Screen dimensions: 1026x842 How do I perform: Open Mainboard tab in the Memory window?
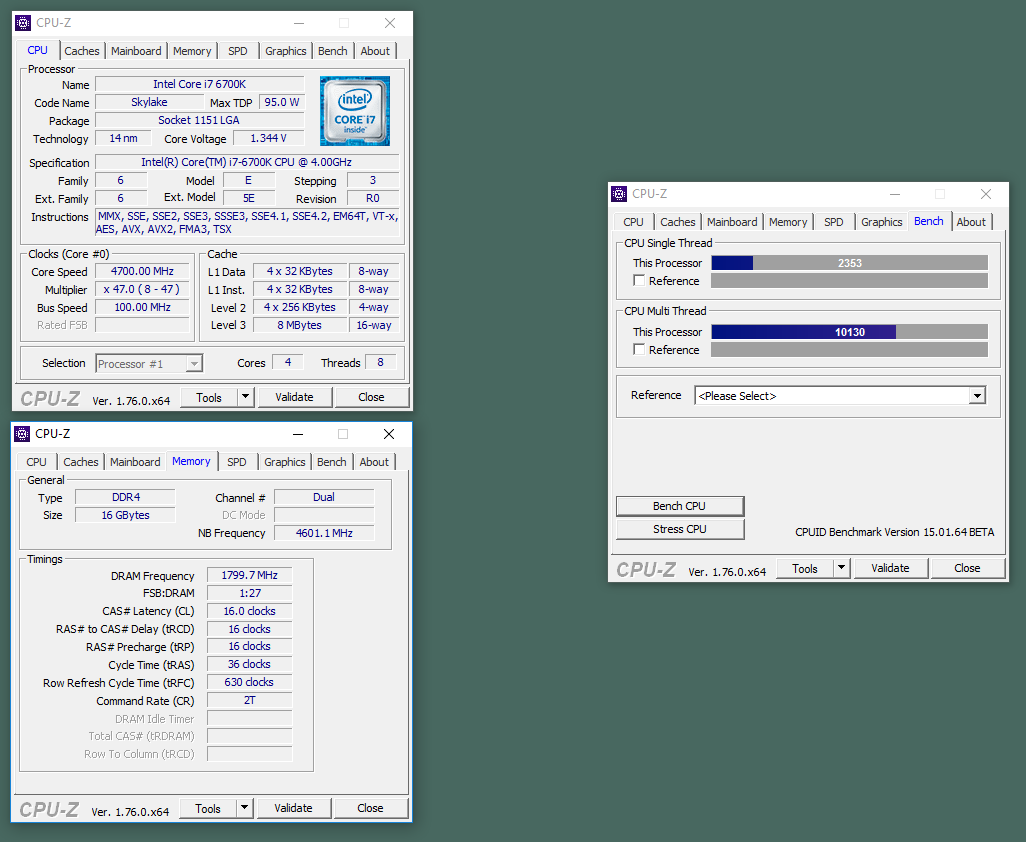point(135,462)
